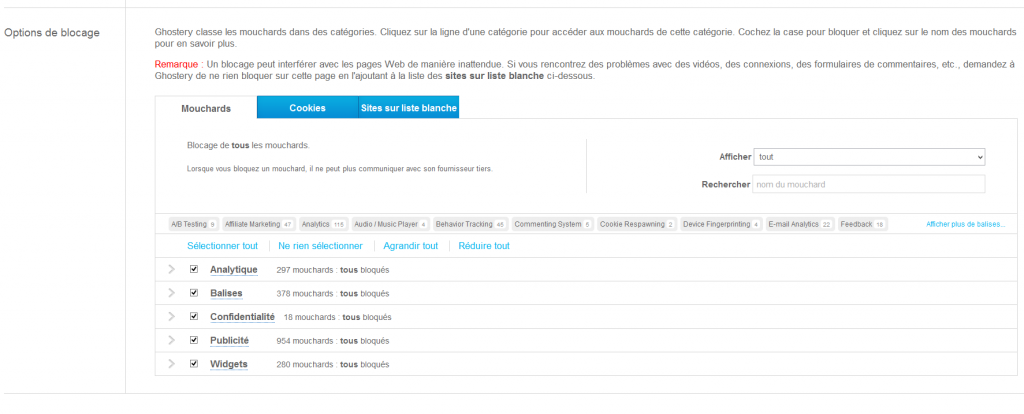This screenshot has width=1024, height=414.
Task: Filter by Affiliate Marketing tag
Action: [258, 224]
